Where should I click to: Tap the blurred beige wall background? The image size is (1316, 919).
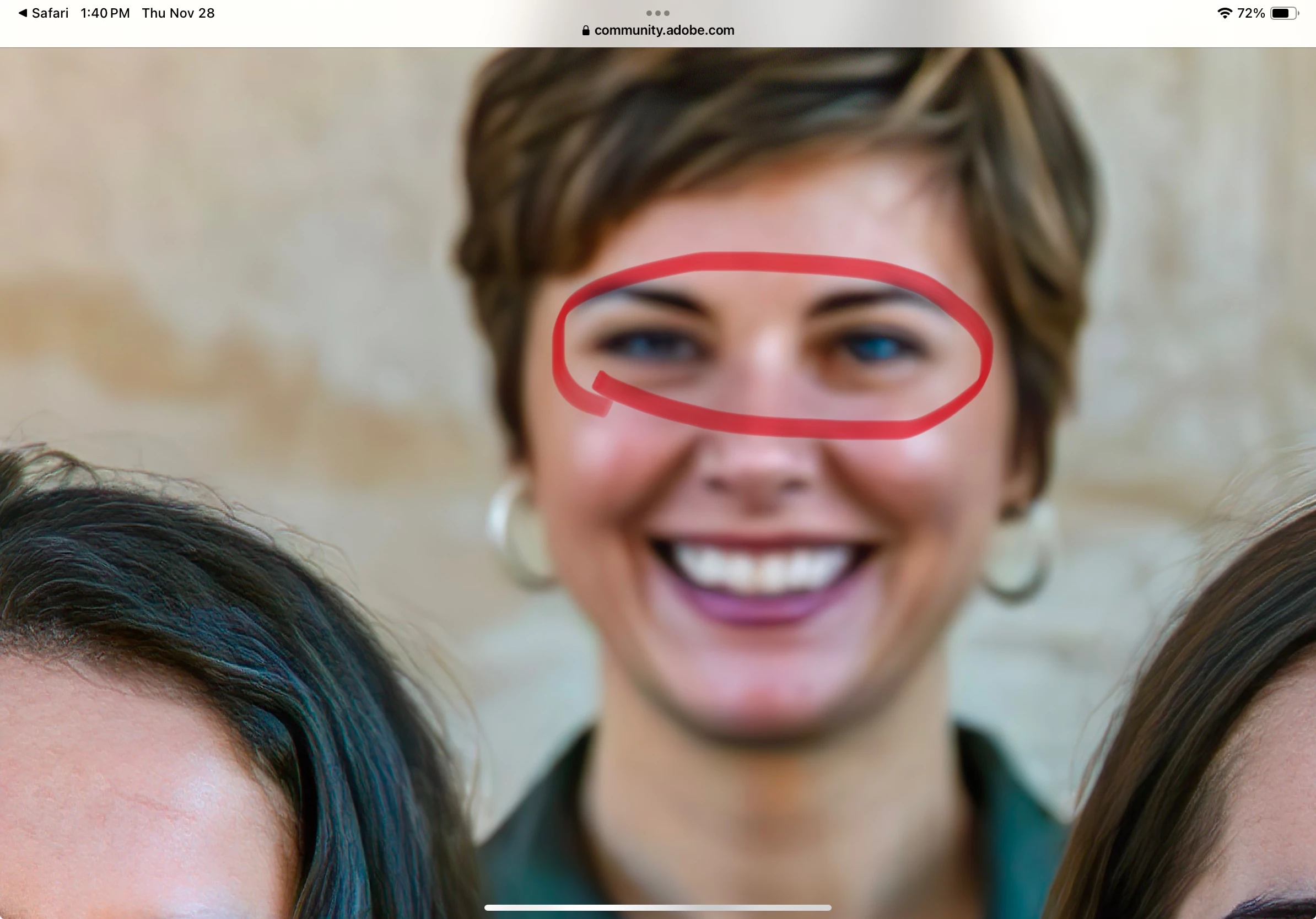229,201
